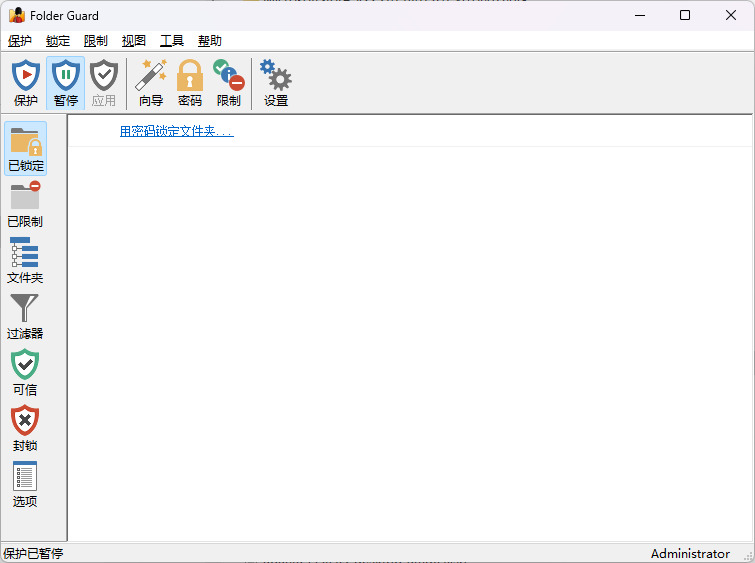Click the 密码 (Password) padlock icon
The image size is (755, 563).
point(190,83)
